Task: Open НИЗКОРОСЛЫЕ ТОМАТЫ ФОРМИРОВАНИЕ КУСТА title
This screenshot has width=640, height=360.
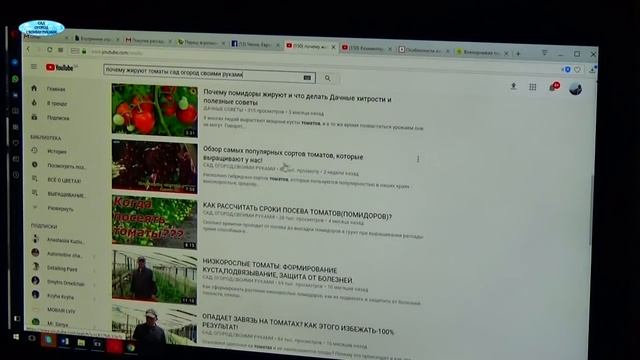Action: pos(277,271)
